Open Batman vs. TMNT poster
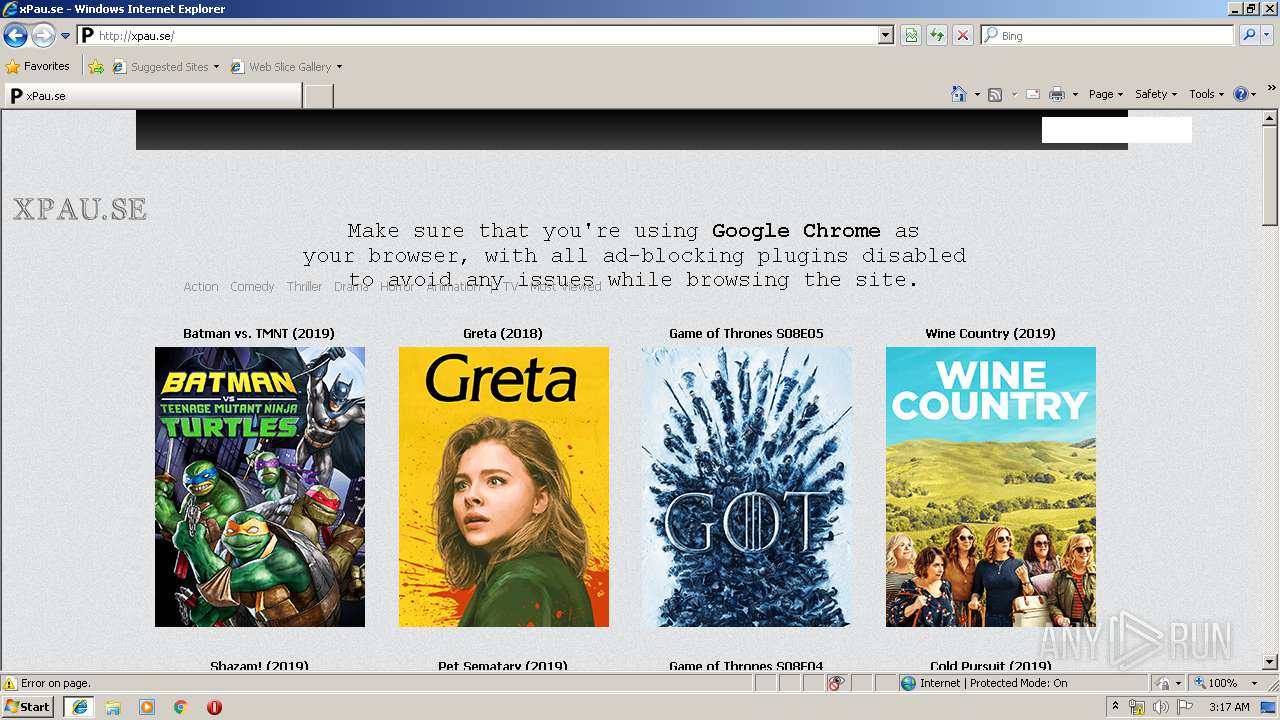1280x720 pixels. pyautogui.click(x=260, y=487)
